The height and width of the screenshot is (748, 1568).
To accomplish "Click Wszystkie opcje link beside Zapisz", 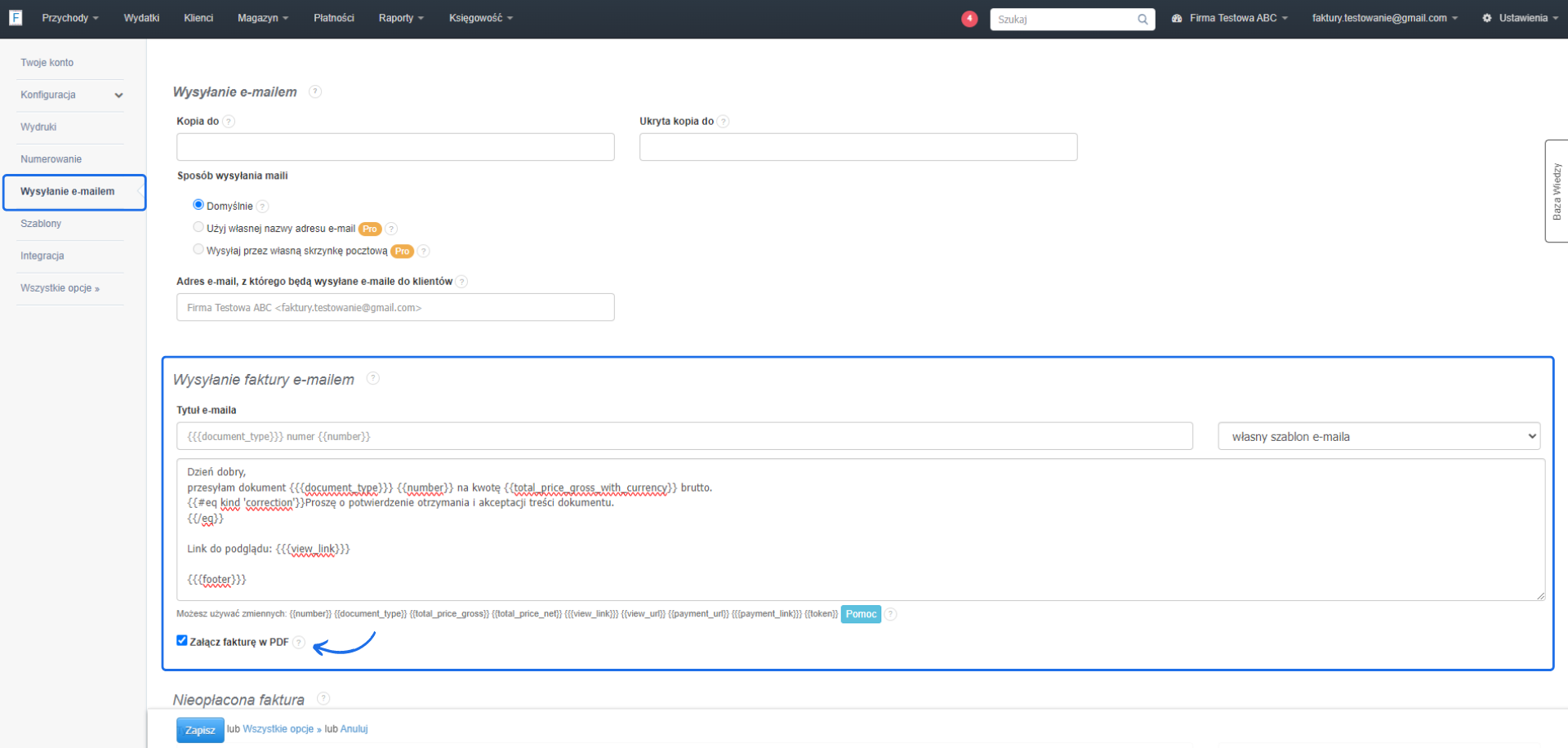I will click(281, 729).
